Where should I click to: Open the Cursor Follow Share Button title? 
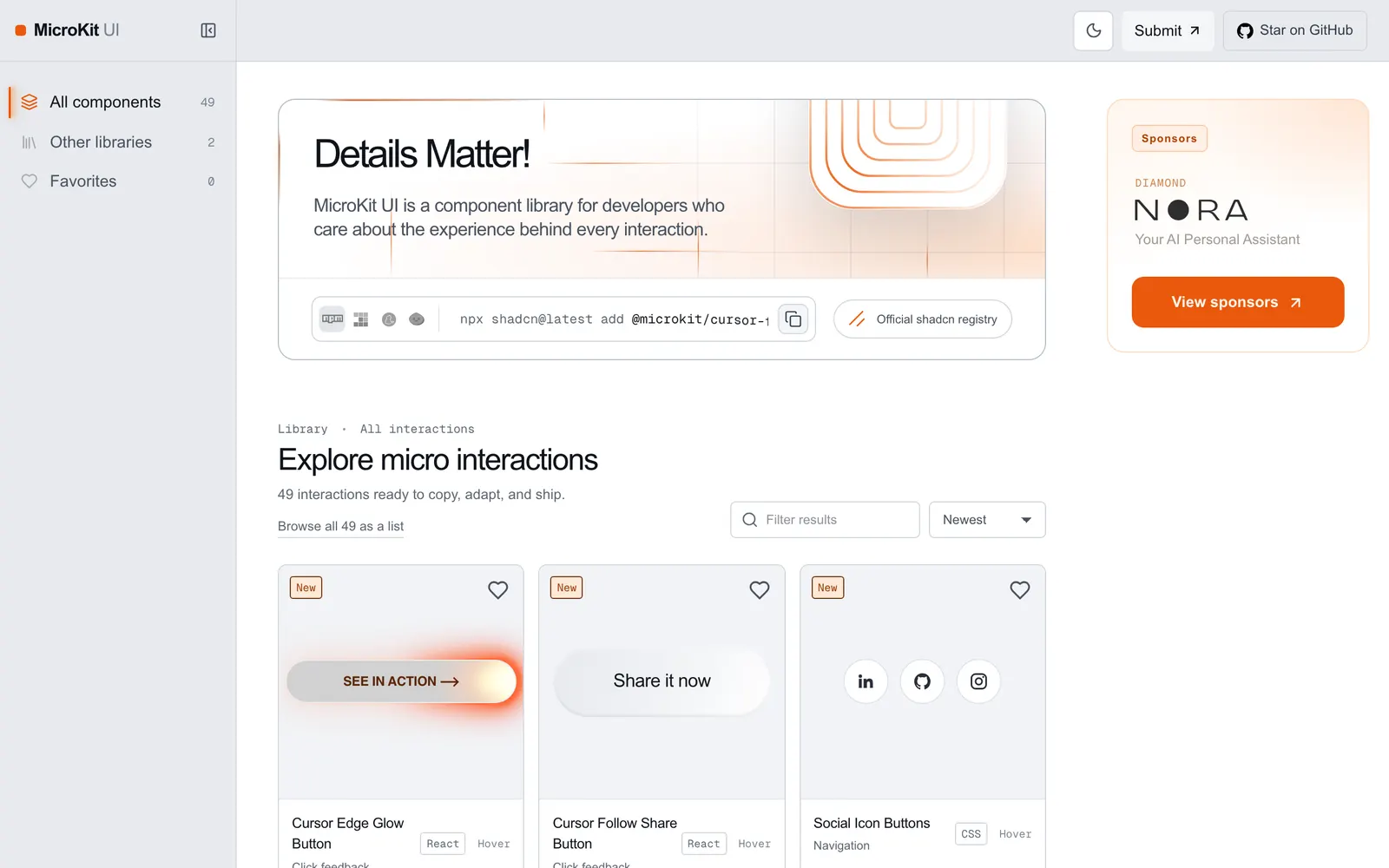[x=615, y=833]
